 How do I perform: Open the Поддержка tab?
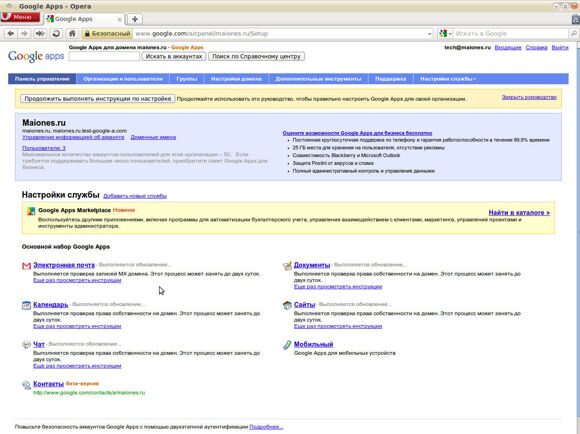pyautogui.click(x=391, y=79)
